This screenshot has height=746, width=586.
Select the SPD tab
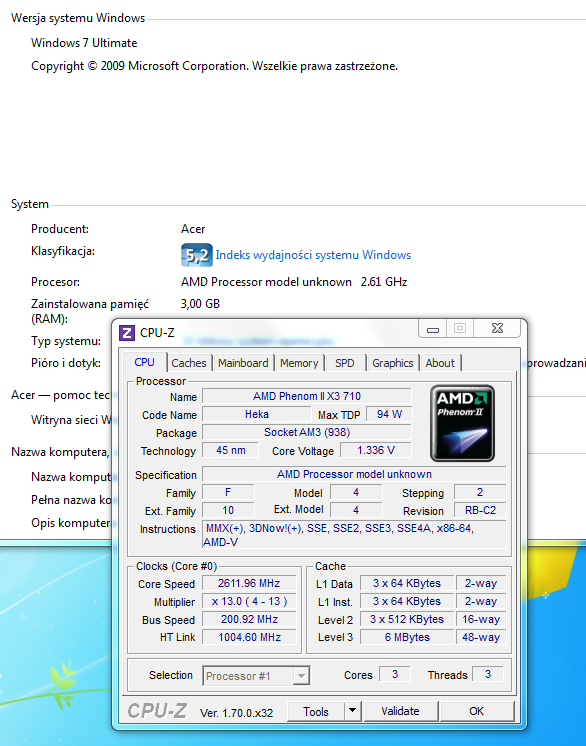pos(344,363)
